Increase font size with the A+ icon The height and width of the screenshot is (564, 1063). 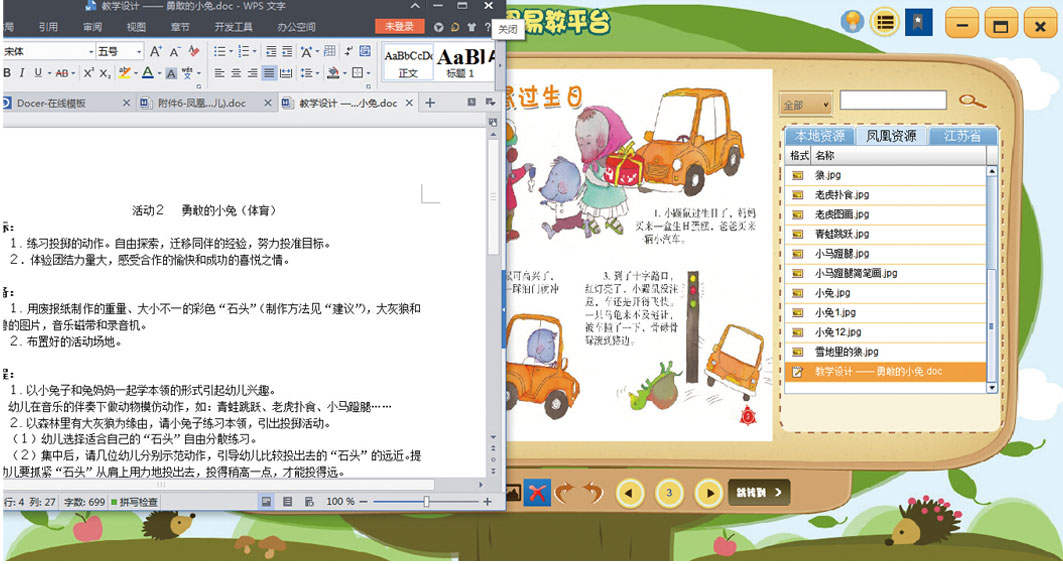point(156,52)
